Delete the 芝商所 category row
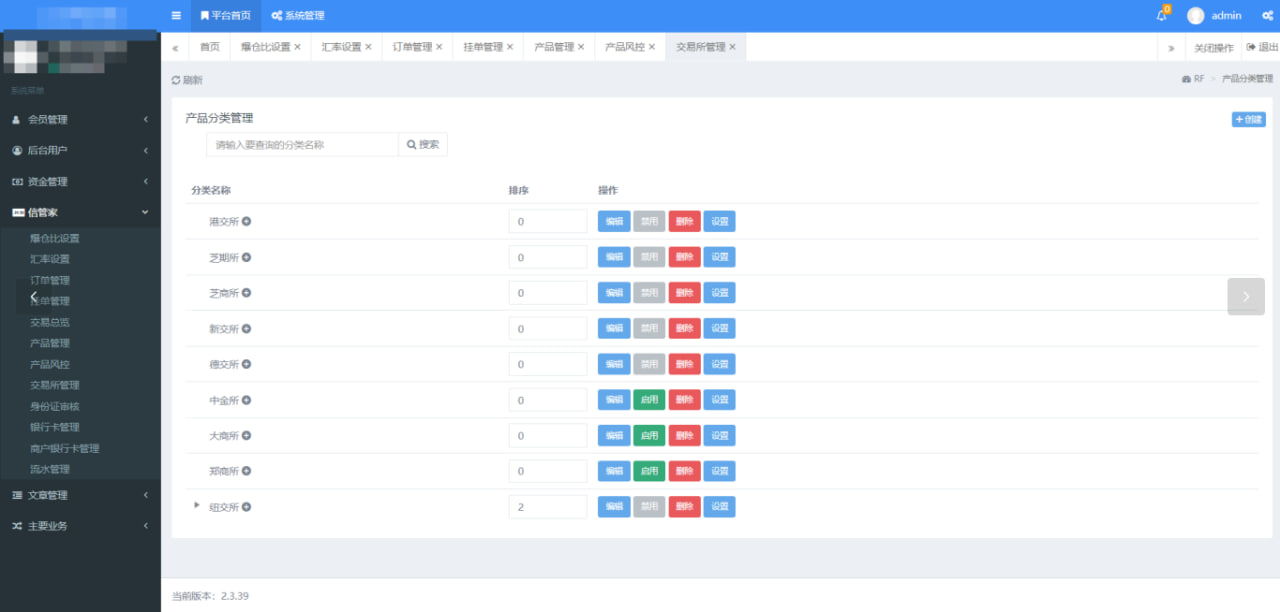 pos(684,293)
